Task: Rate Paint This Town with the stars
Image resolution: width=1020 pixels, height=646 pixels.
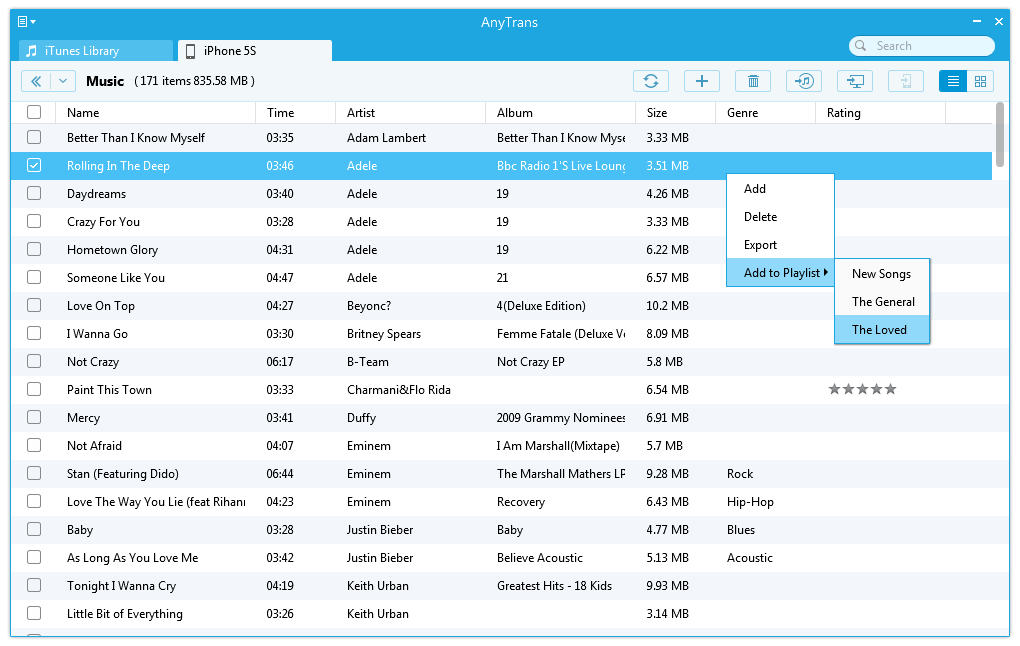Action: point(862,389)
